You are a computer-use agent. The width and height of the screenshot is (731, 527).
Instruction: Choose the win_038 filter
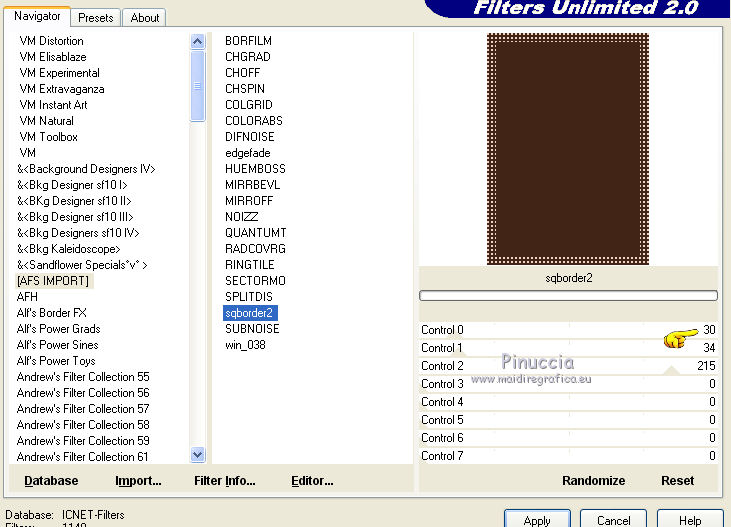[245, 345]
